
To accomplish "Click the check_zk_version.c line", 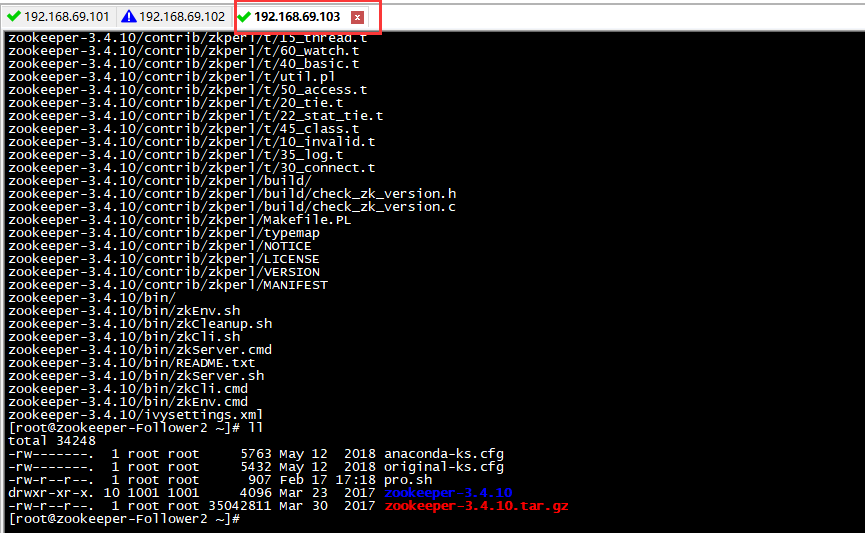I will 232,207.
